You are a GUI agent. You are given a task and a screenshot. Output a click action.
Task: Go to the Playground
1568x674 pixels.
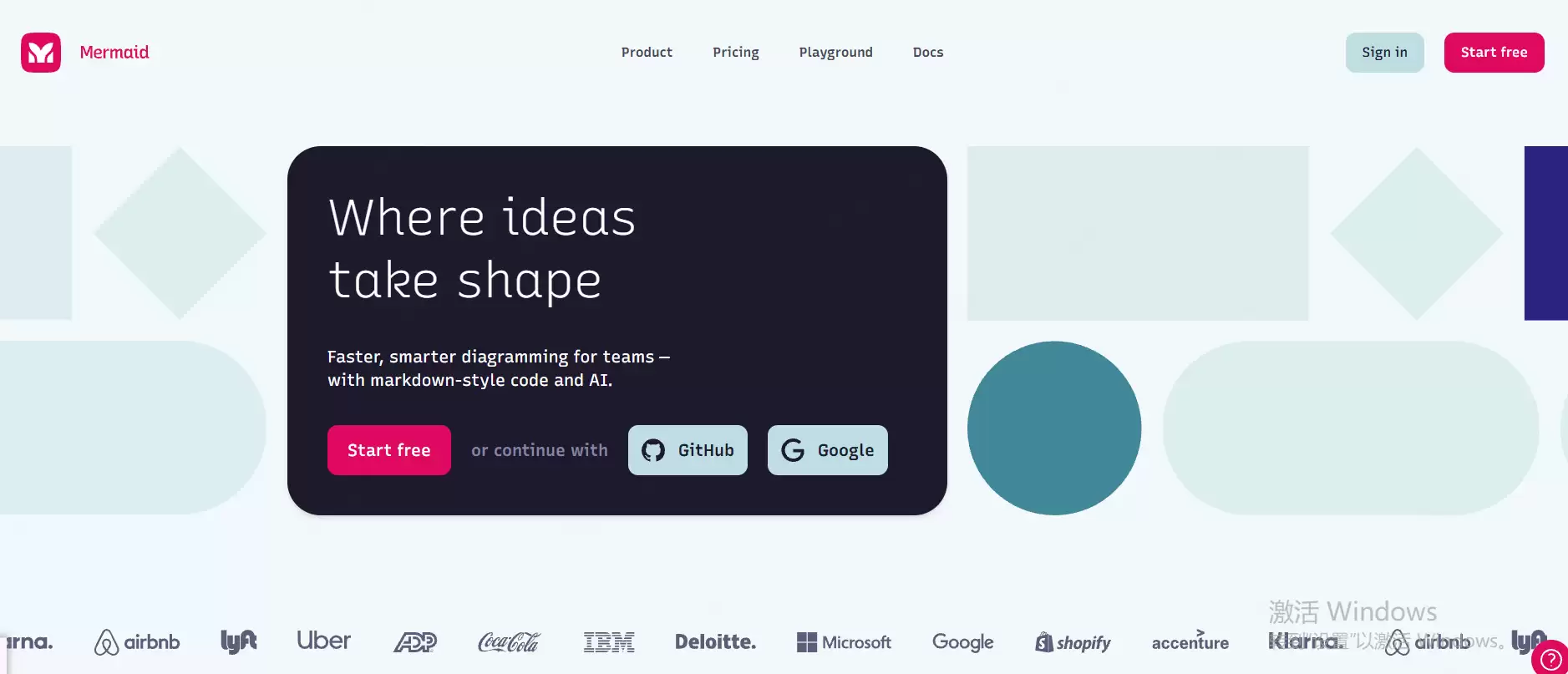835,53
